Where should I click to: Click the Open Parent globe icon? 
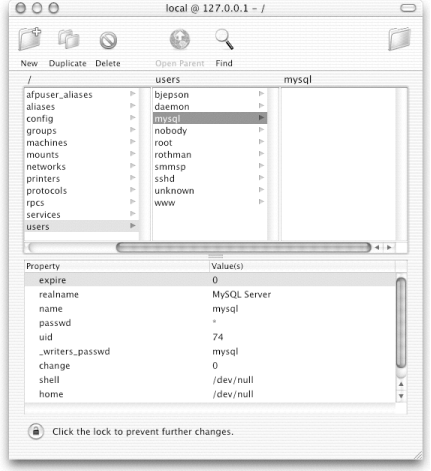tap(180, 39)
